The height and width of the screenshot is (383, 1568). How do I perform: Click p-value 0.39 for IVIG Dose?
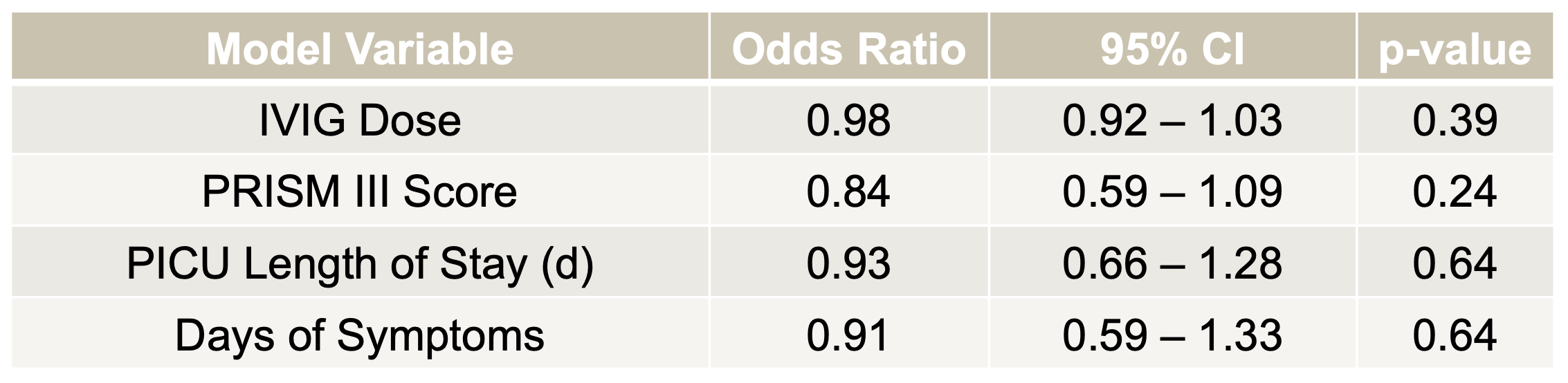(x=1455, y=120)
